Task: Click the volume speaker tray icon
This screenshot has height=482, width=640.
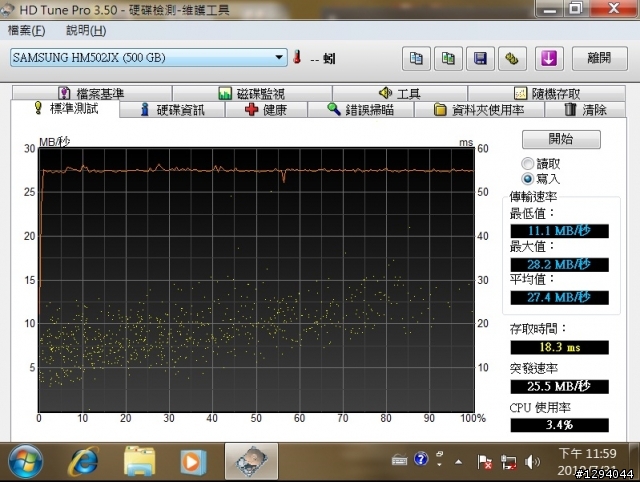Action: (532, 462)
